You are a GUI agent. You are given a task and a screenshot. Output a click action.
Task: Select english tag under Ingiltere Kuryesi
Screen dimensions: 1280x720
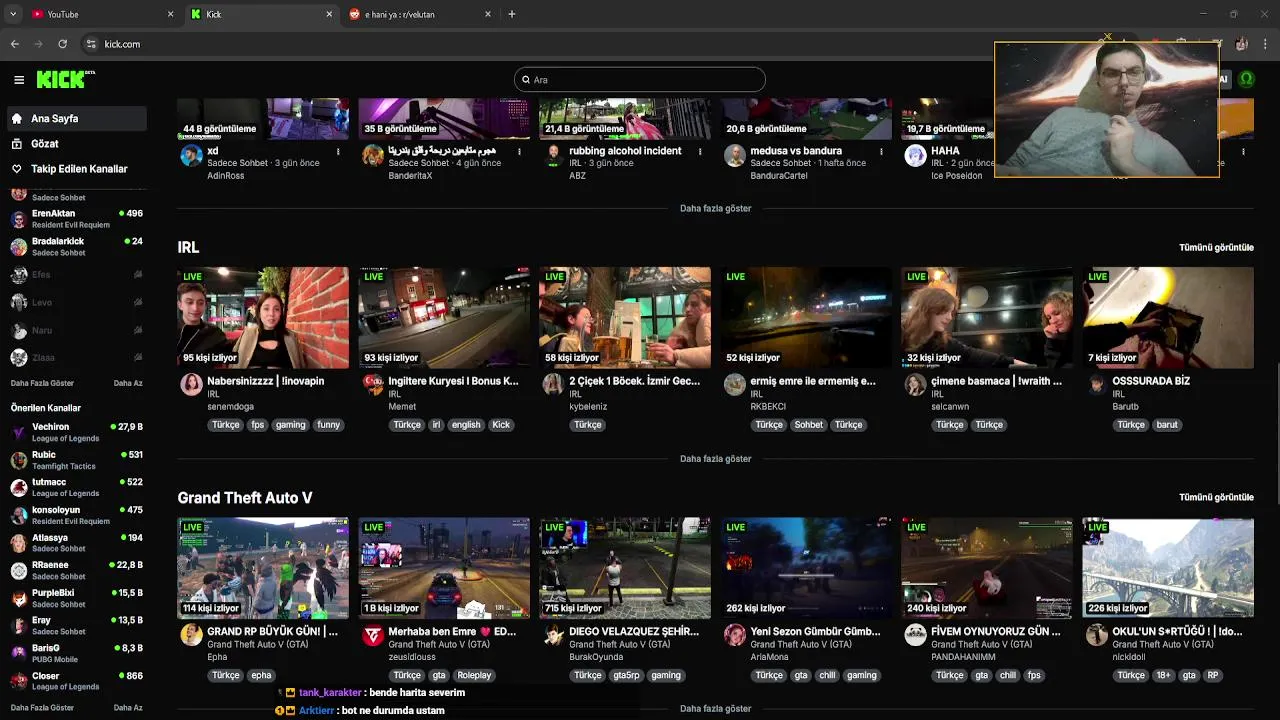click(x=466, y=425)
